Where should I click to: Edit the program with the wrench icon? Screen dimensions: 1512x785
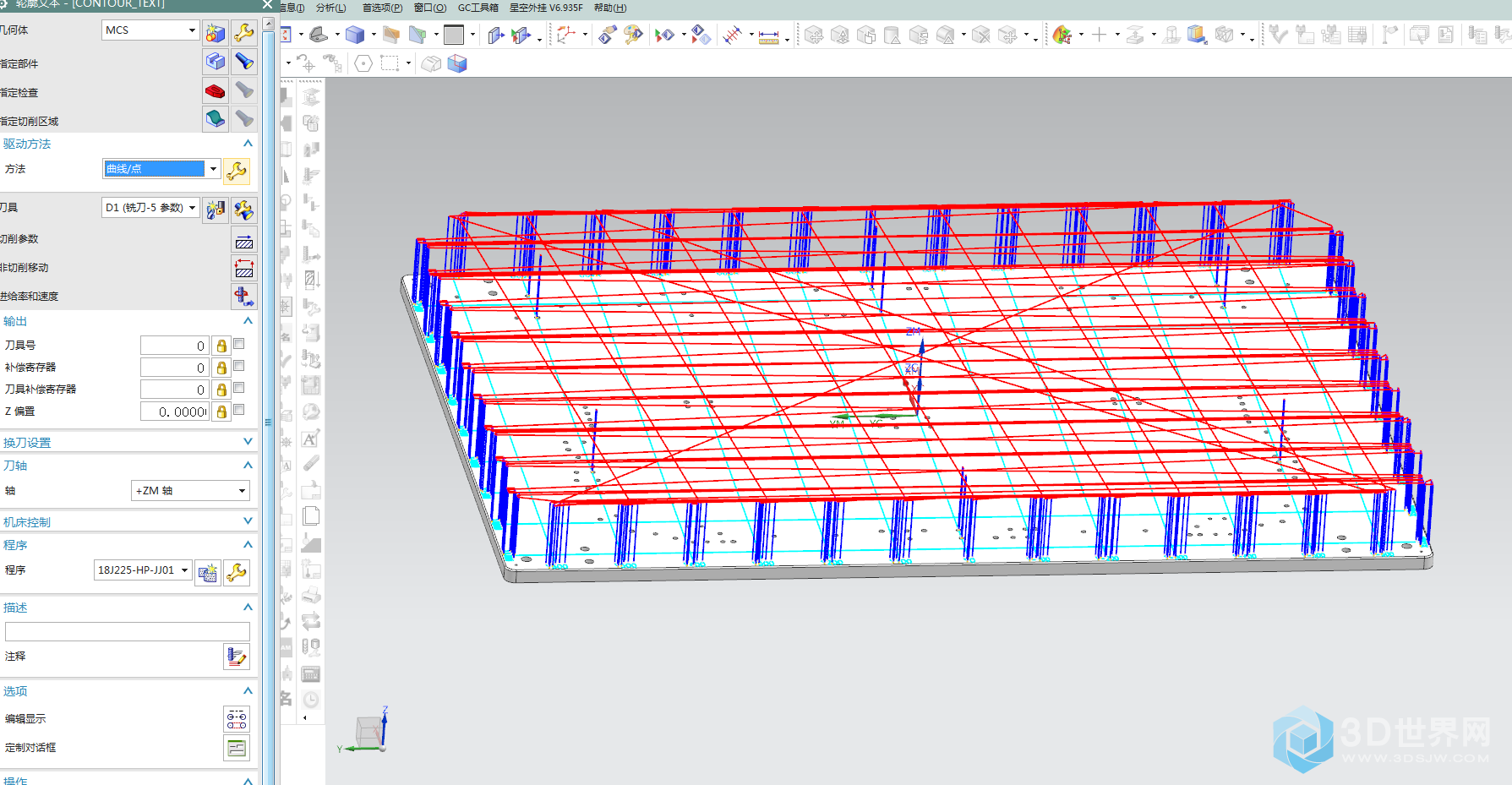tap(237, 573)
